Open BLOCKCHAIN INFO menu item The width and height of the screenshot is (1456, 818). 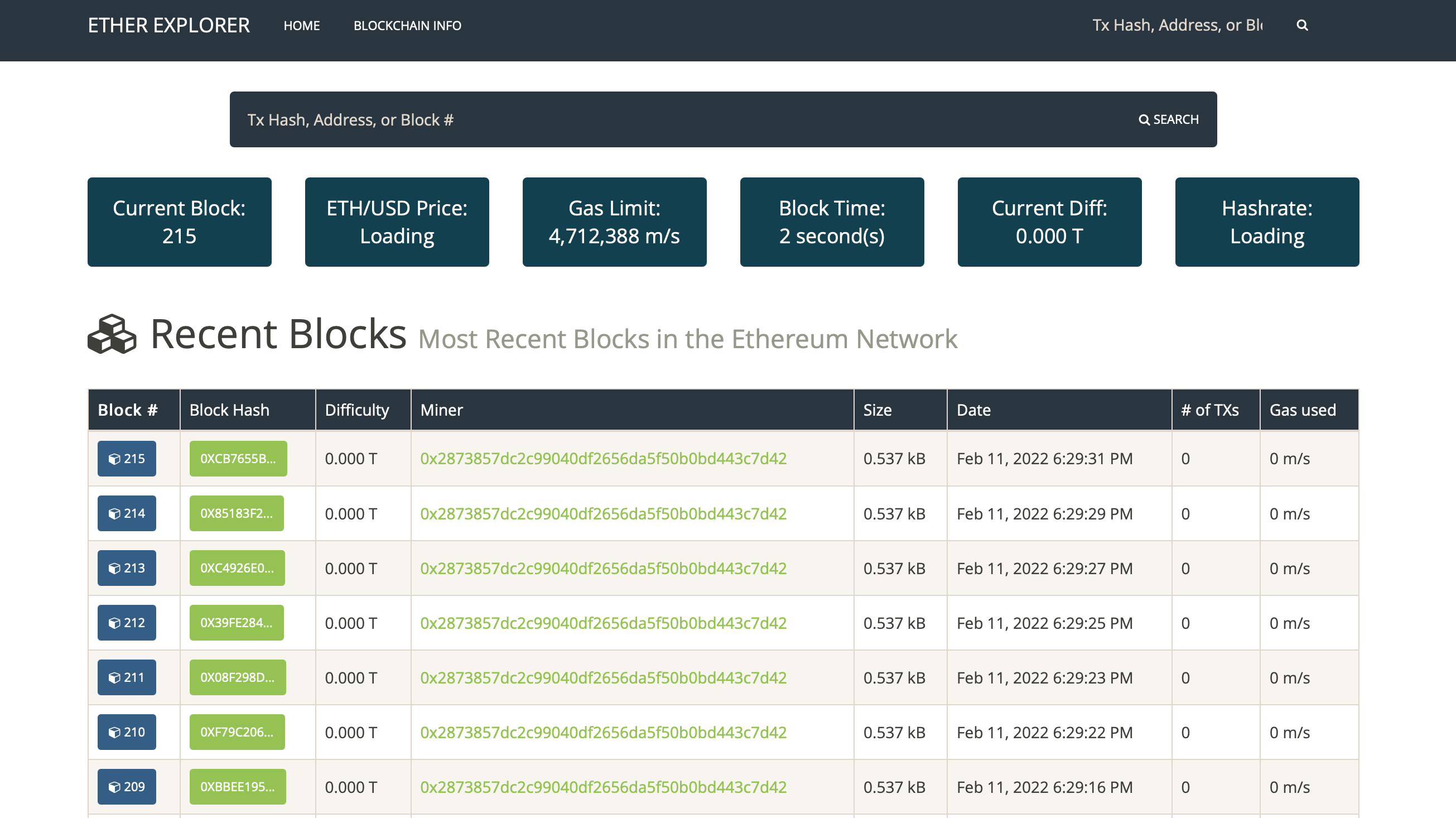(407, 26)
